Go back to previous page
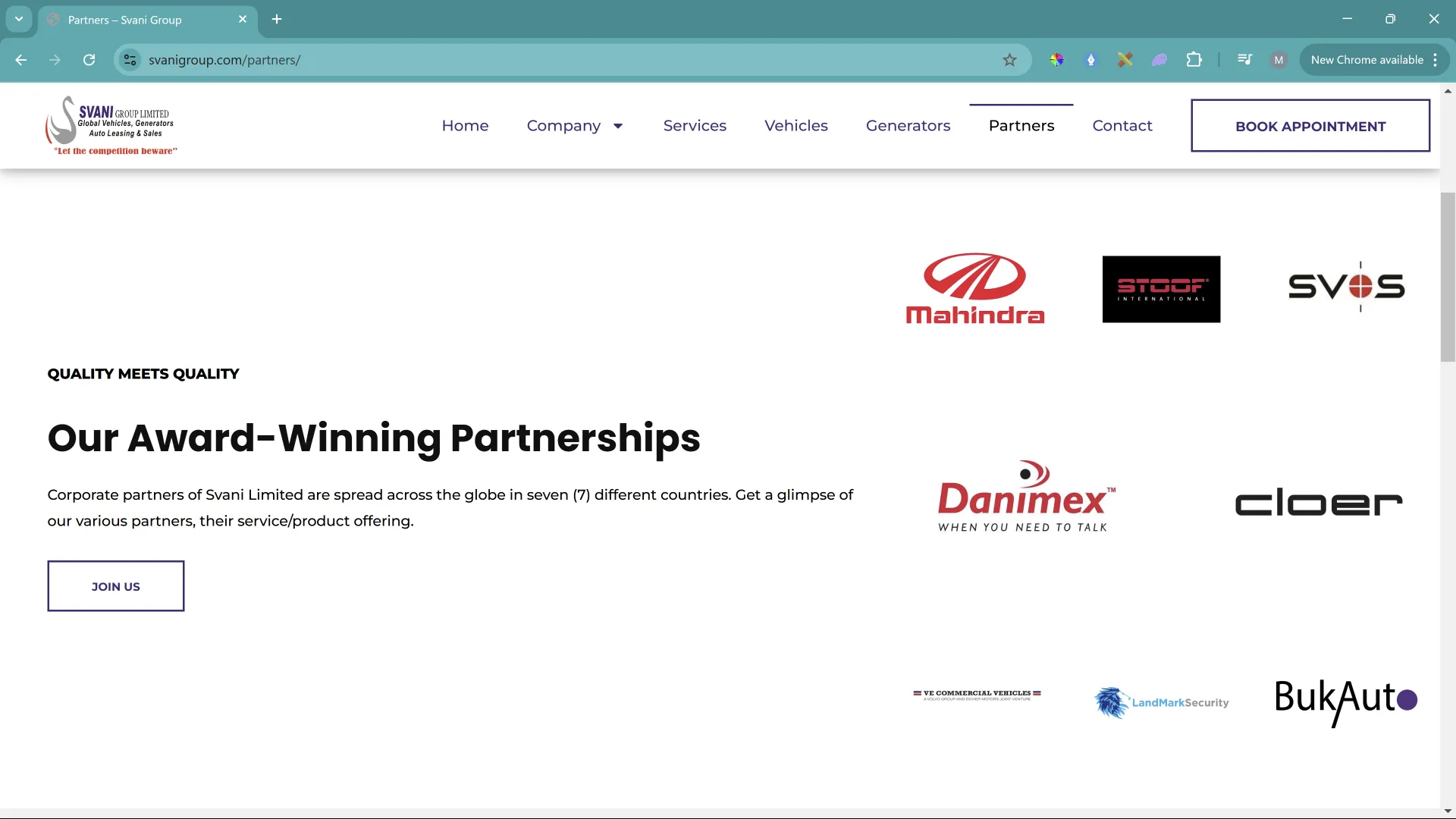The height and width of the screenshot is (819, 1456). (21, 60)
